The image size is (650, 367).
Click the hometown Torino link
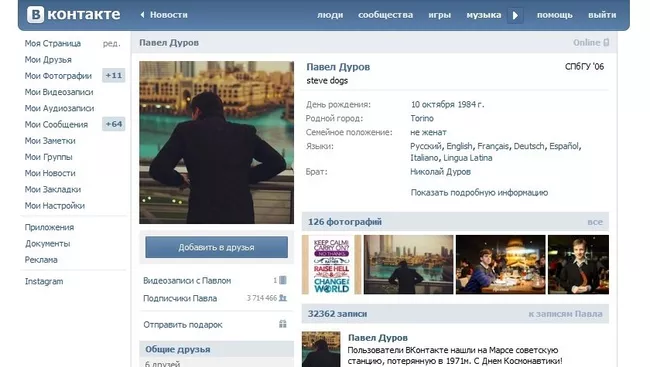click(422, 118)
